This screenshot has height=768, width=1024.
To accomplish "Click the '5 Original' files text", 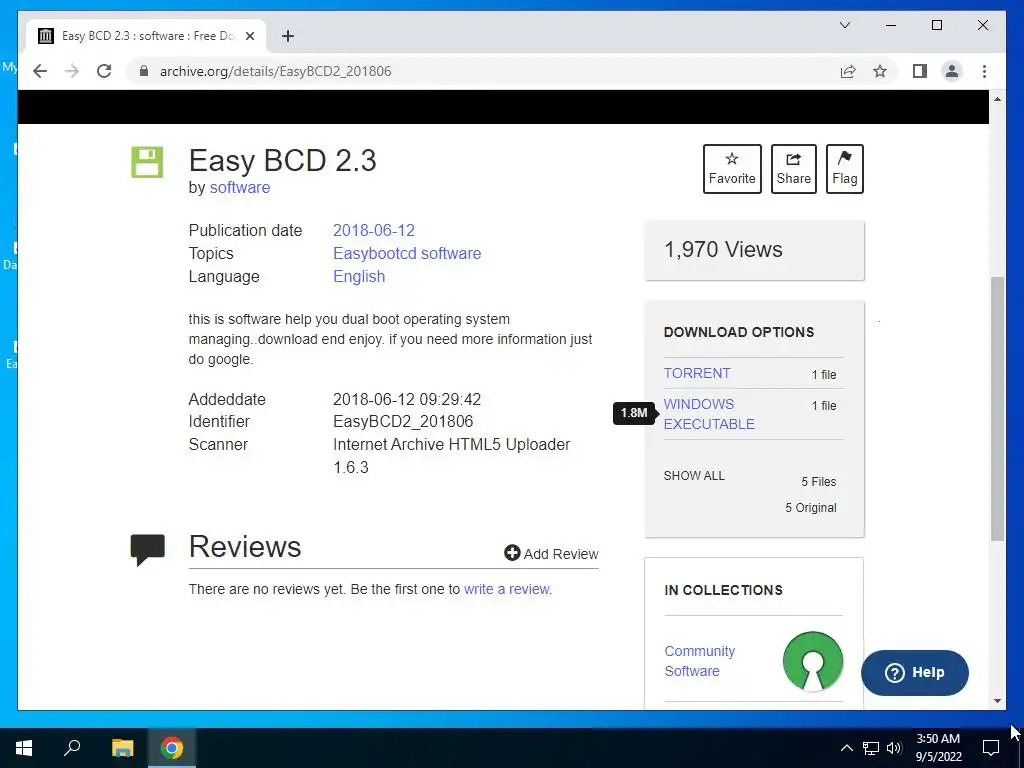I will [810, 507].
